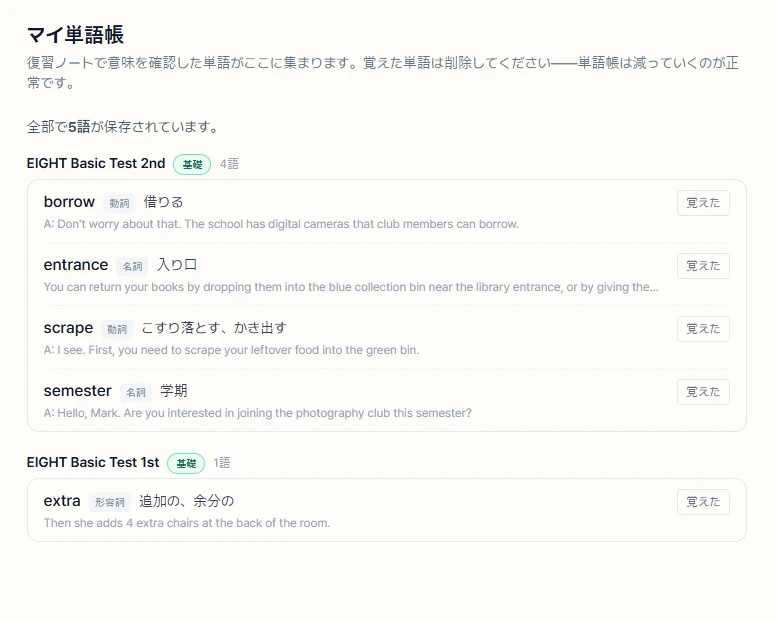Click the 基礎 badge beside Test 2nd

[192, 164]
